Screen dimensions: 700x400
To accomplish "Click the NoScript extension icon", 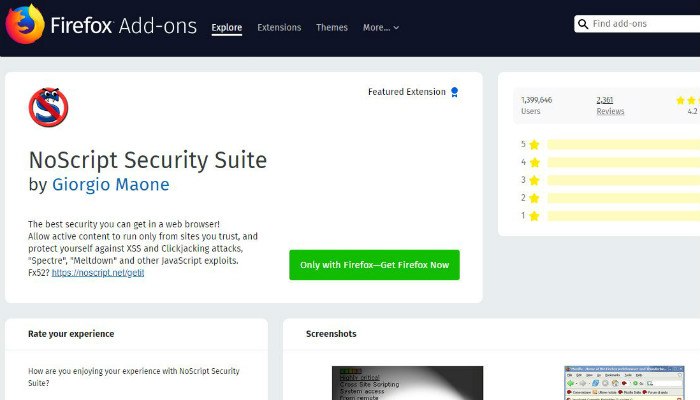I will (48, 108).
